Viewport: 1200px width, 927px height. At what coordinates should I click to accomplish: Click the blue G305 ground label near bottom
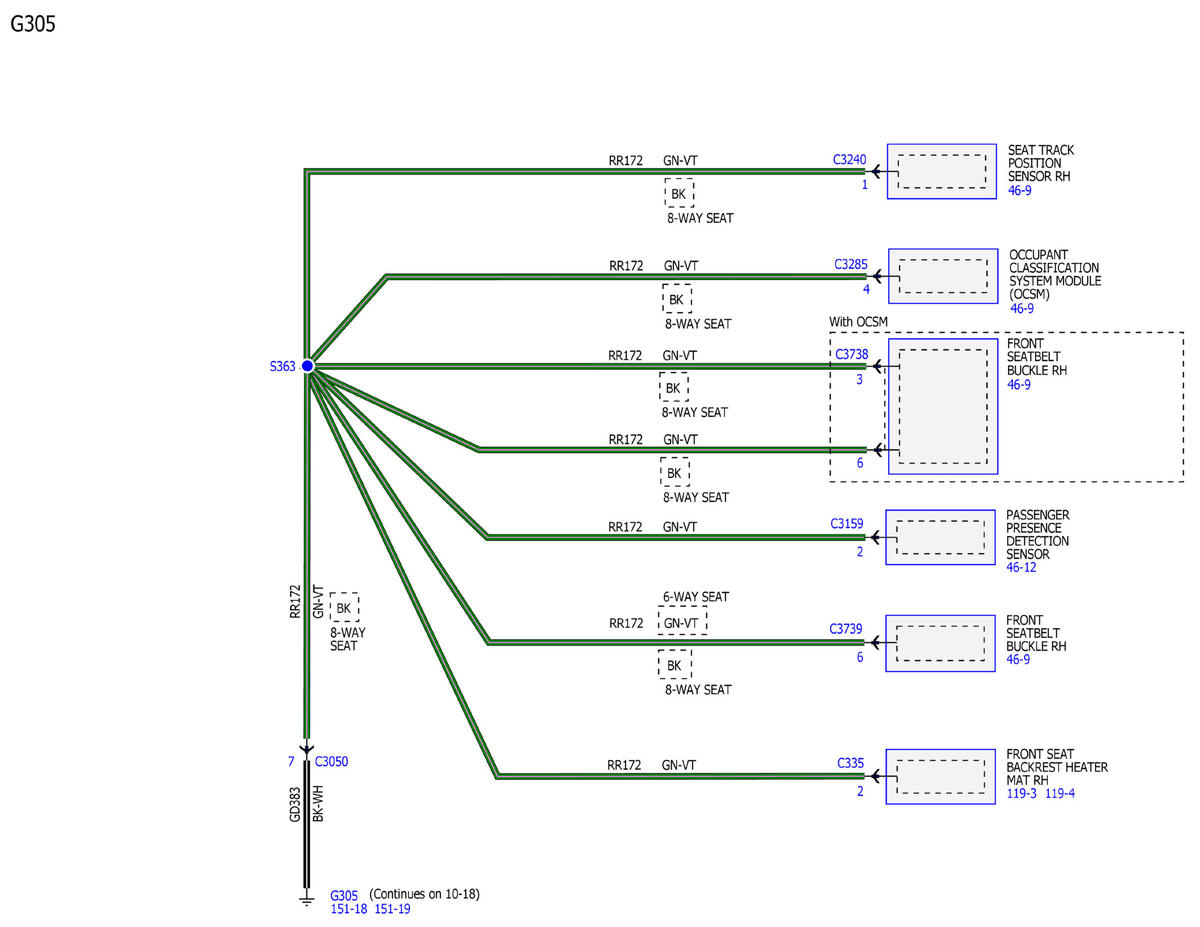[x=344, y=895]
